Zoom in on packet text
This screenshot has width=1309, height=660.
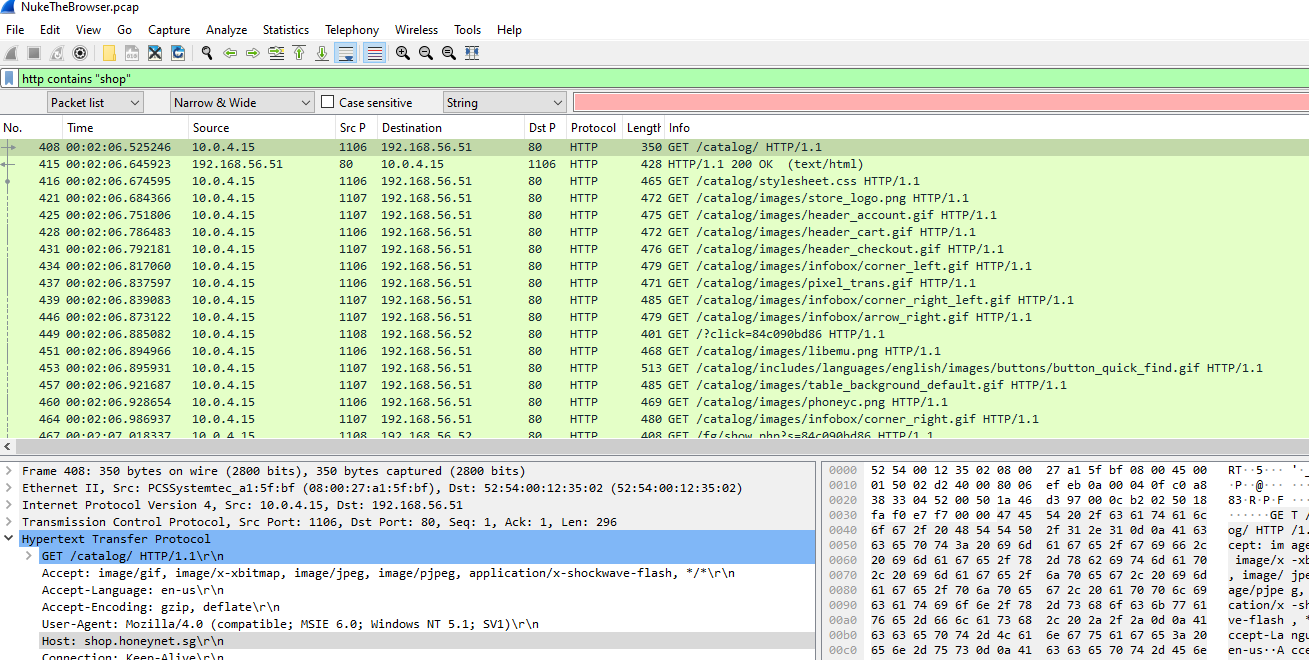pos(403,53)
